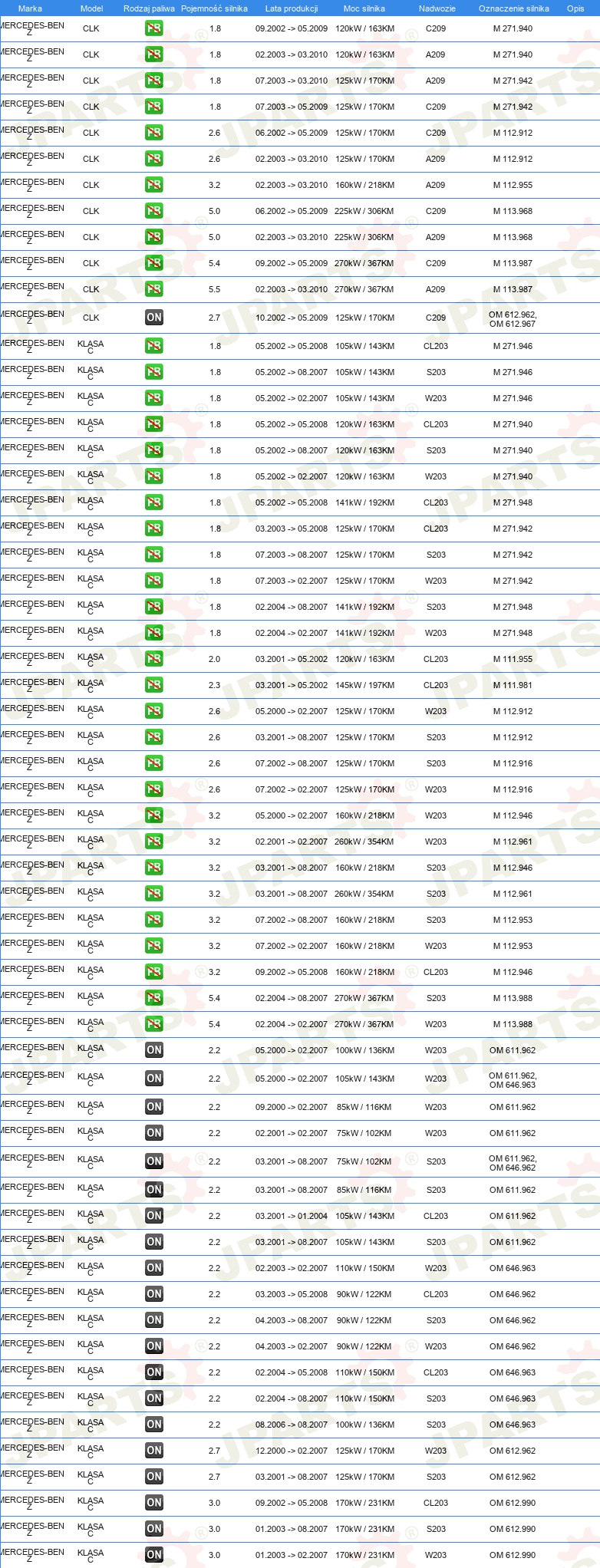This screenshot has width=600, height=1568.
Task: Click the Oznaczenie silnika column header
Action: [x=513, y=8]
